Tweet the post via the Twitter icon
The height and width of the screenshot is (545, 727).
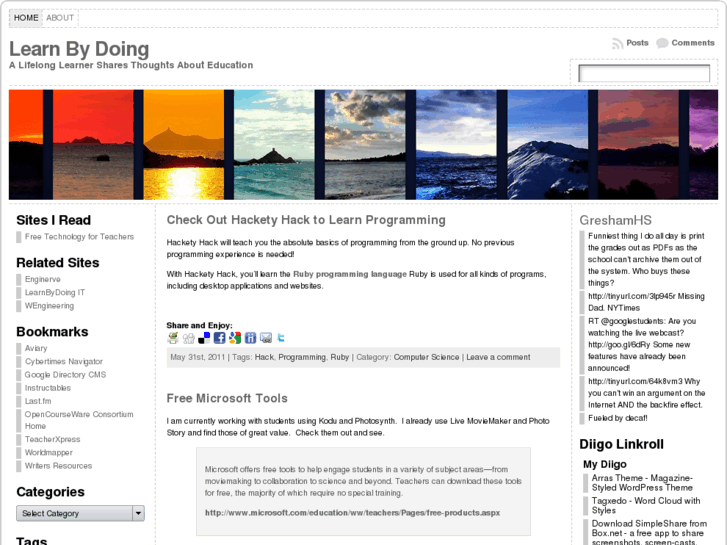tap(281, 338)
